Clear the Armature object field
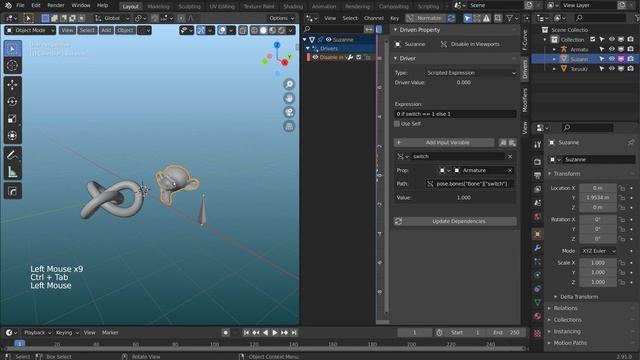The height and width of the screenshot is (360, 640). pos(510,170)
